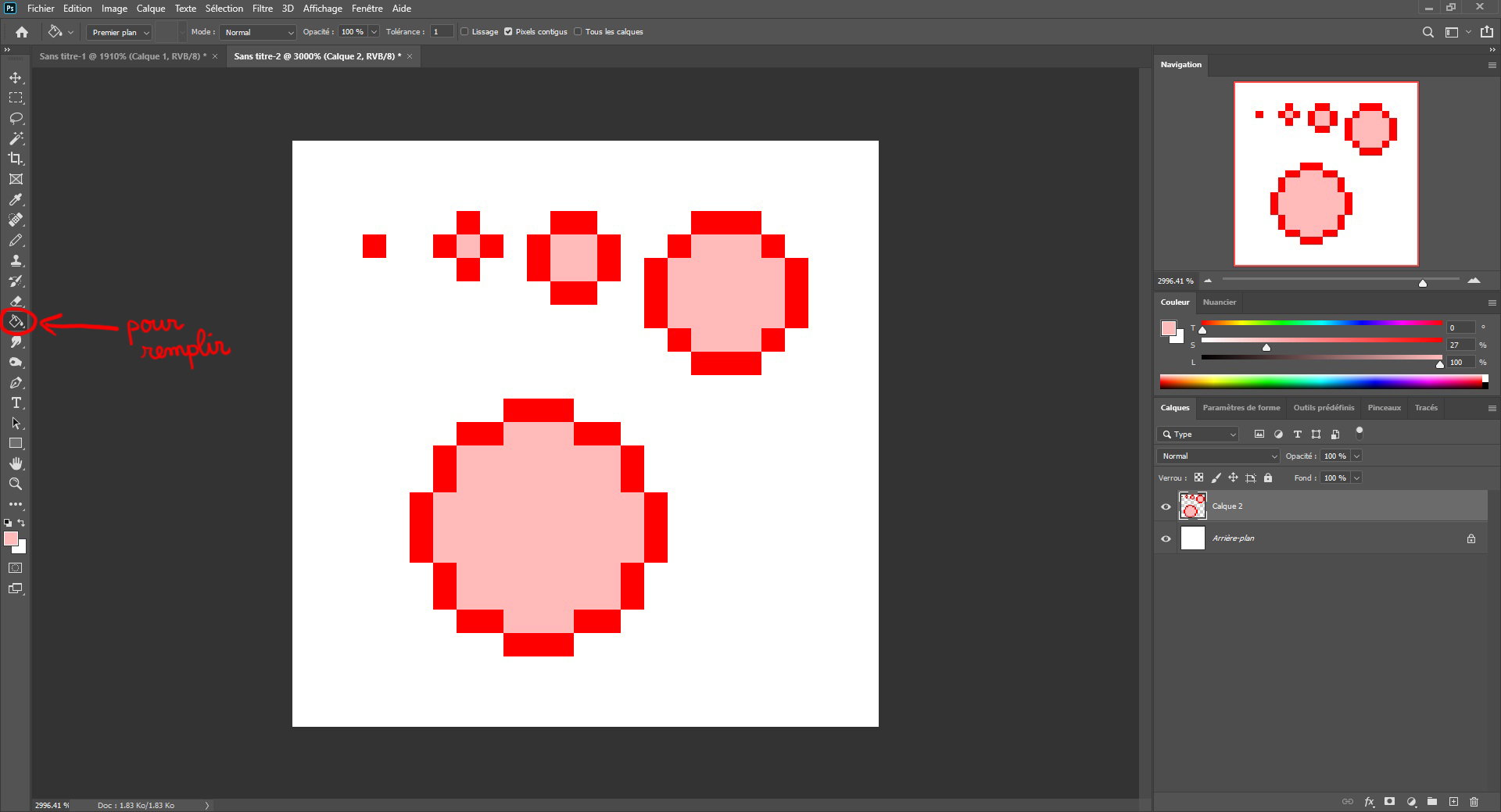Select the Zoom tool
The image size is (1501, 812).
[16, 484]
